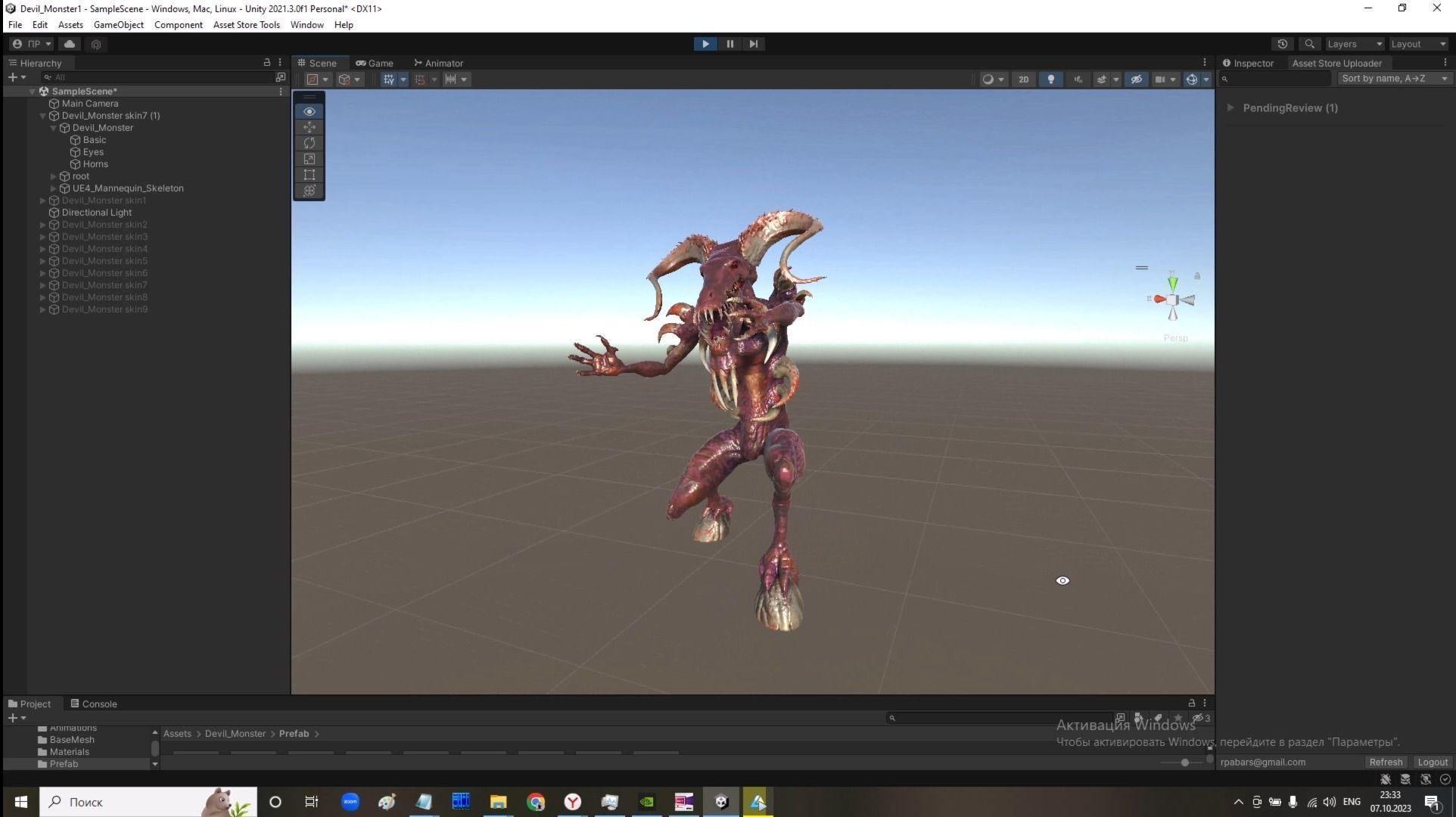Expand Devil_Monster skin3 node
Viewport: 1456px width, 817px height.
tap(43, 237)
